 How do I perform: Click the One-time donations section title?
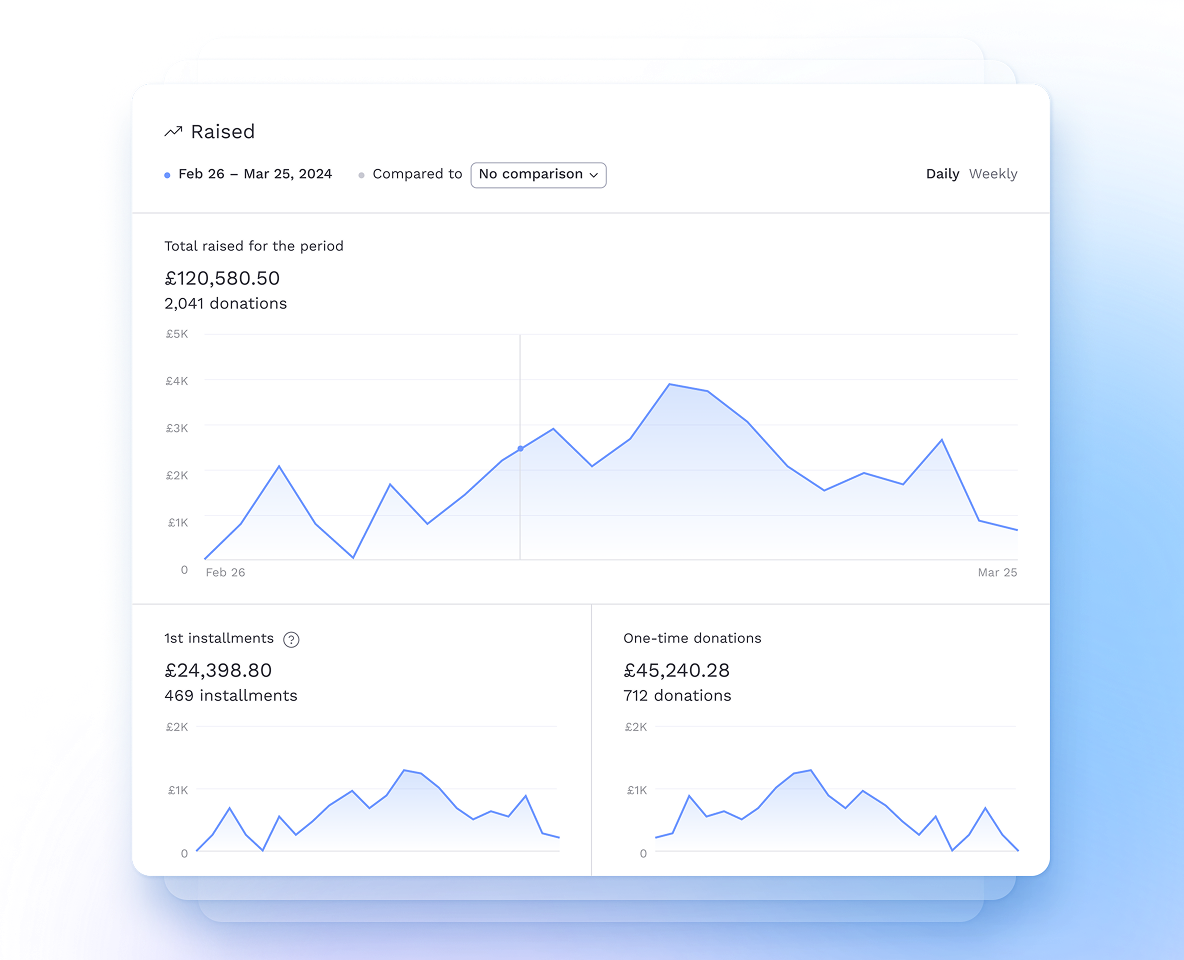[692, 638]
